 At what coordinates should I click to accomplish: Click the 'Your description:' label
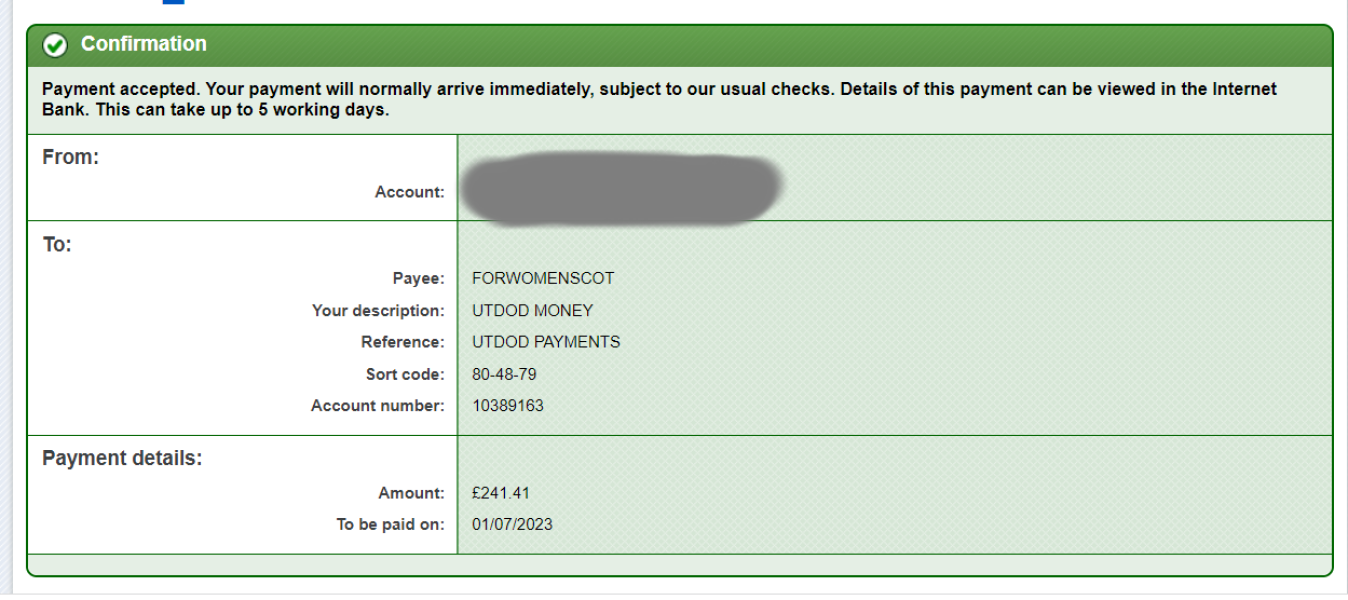tap(378, 310)
